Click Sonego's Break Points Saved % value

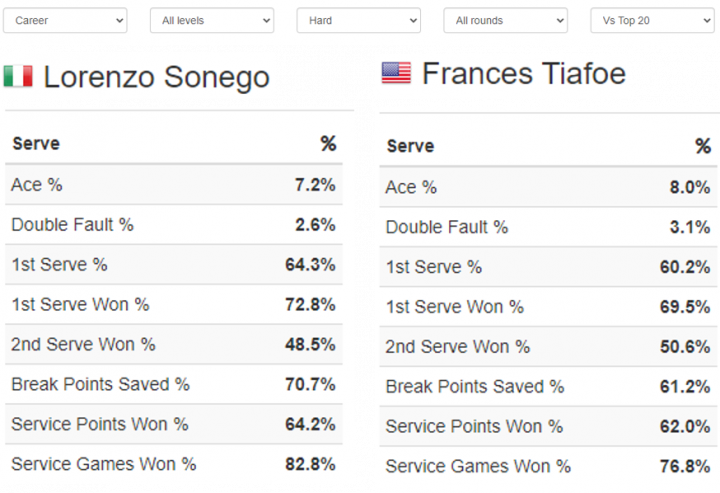310,384
